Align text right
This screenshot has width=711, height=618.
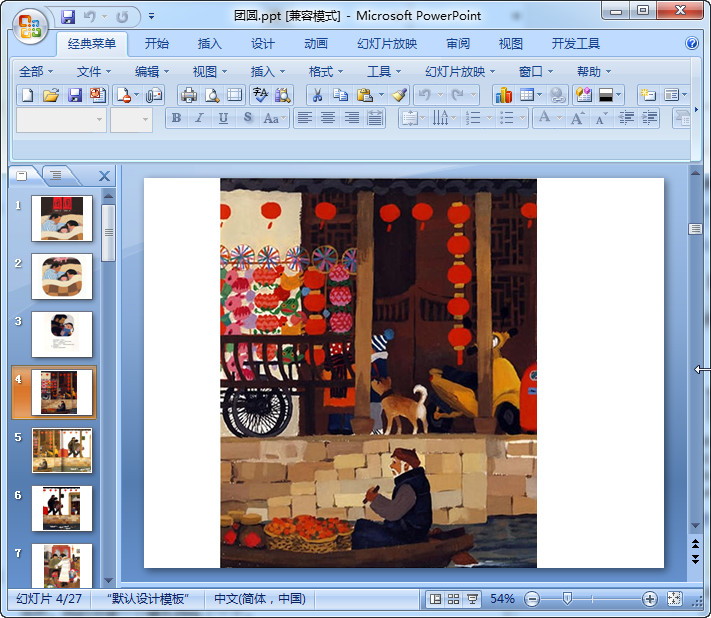352,118
